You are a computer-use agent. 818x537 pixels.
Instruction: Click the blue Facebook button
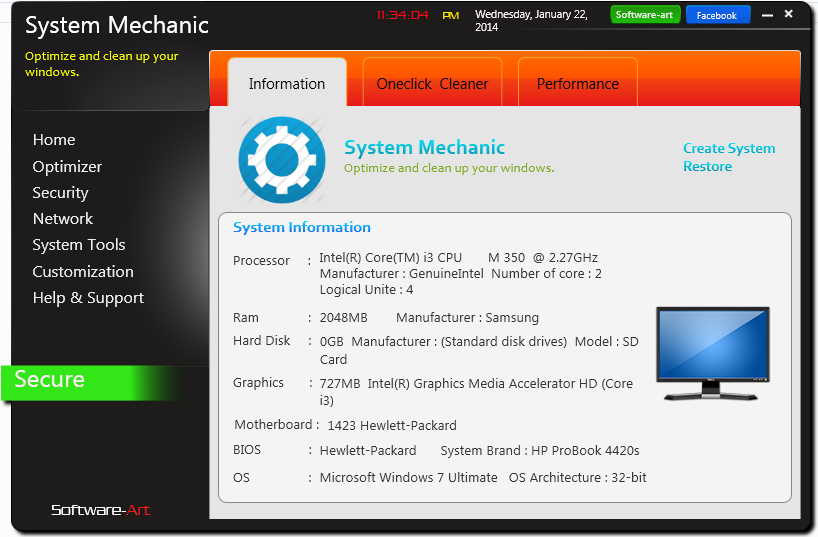(x=717, y=15)
